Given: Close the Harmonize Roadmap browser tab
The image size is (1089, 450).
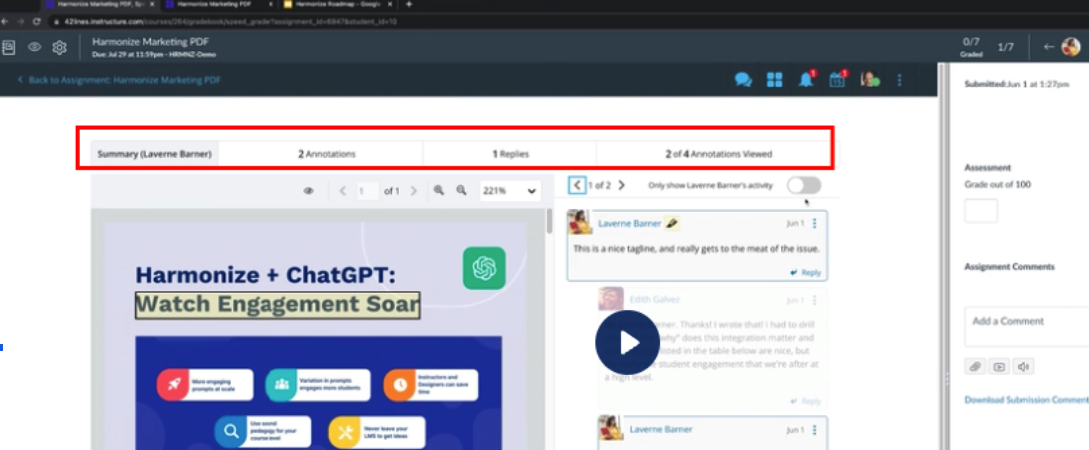Looking at the screenshot, I should coord(389,4).
